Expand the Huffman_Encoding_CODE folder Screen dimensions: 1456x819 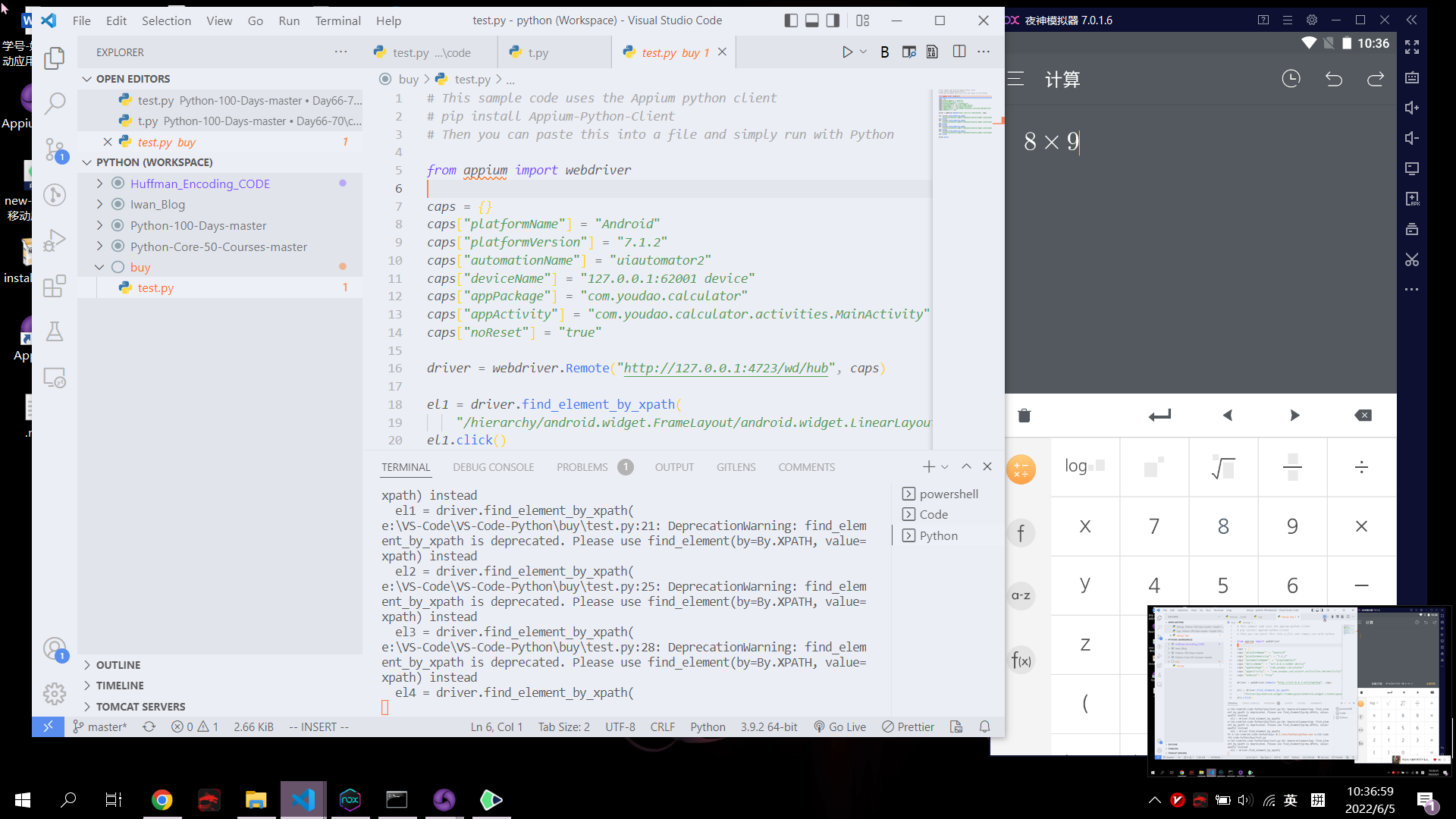99,184
